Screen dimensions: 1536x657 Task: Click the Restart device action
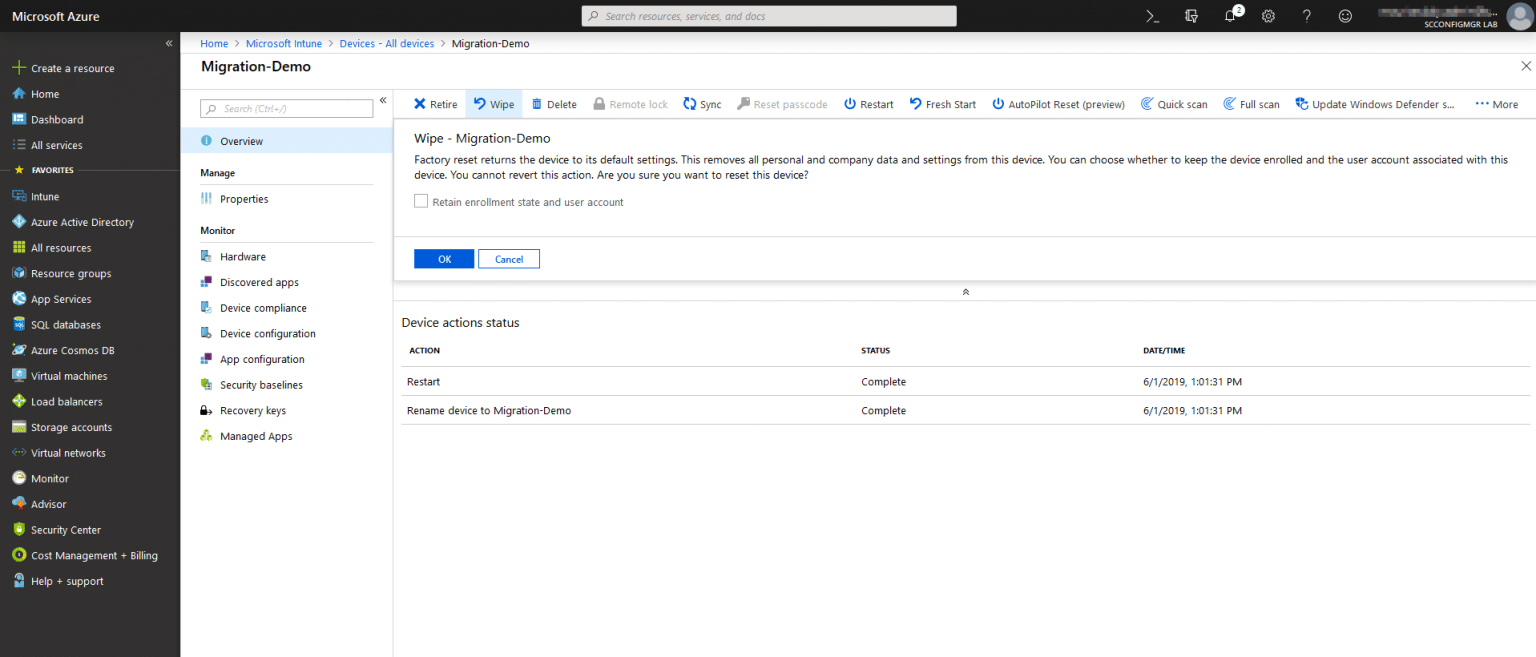tap(868, 104)
